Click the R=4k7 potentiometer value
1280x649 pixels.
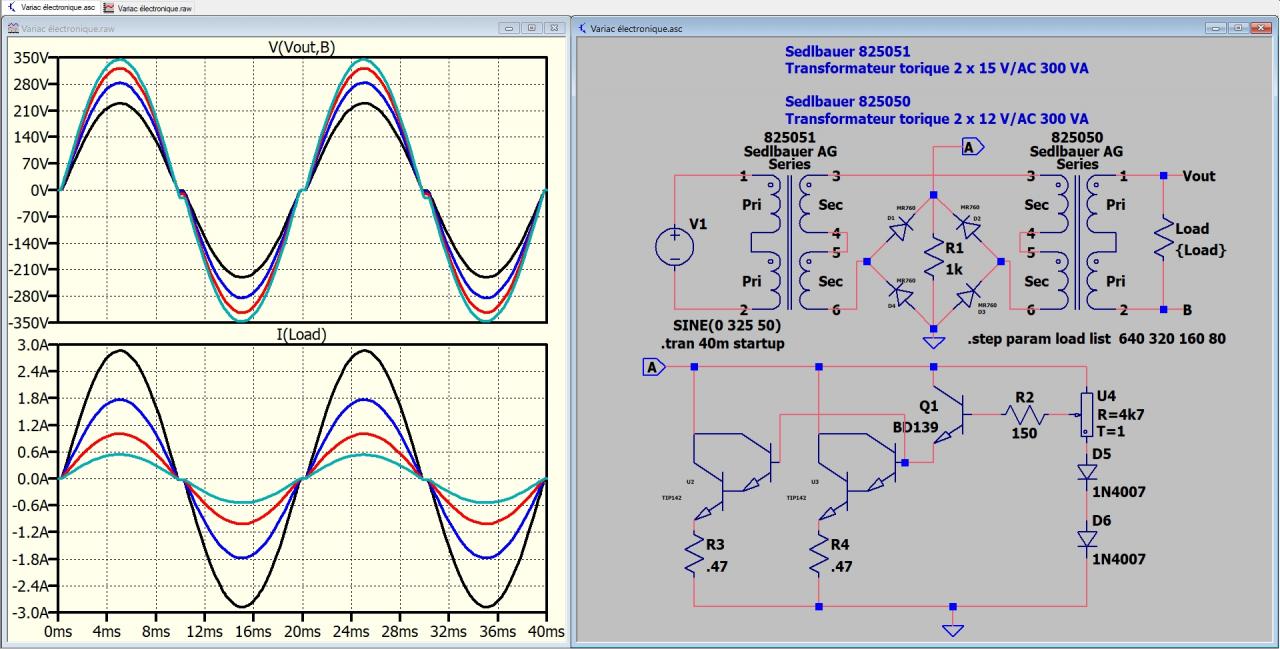coord(1121,415)
